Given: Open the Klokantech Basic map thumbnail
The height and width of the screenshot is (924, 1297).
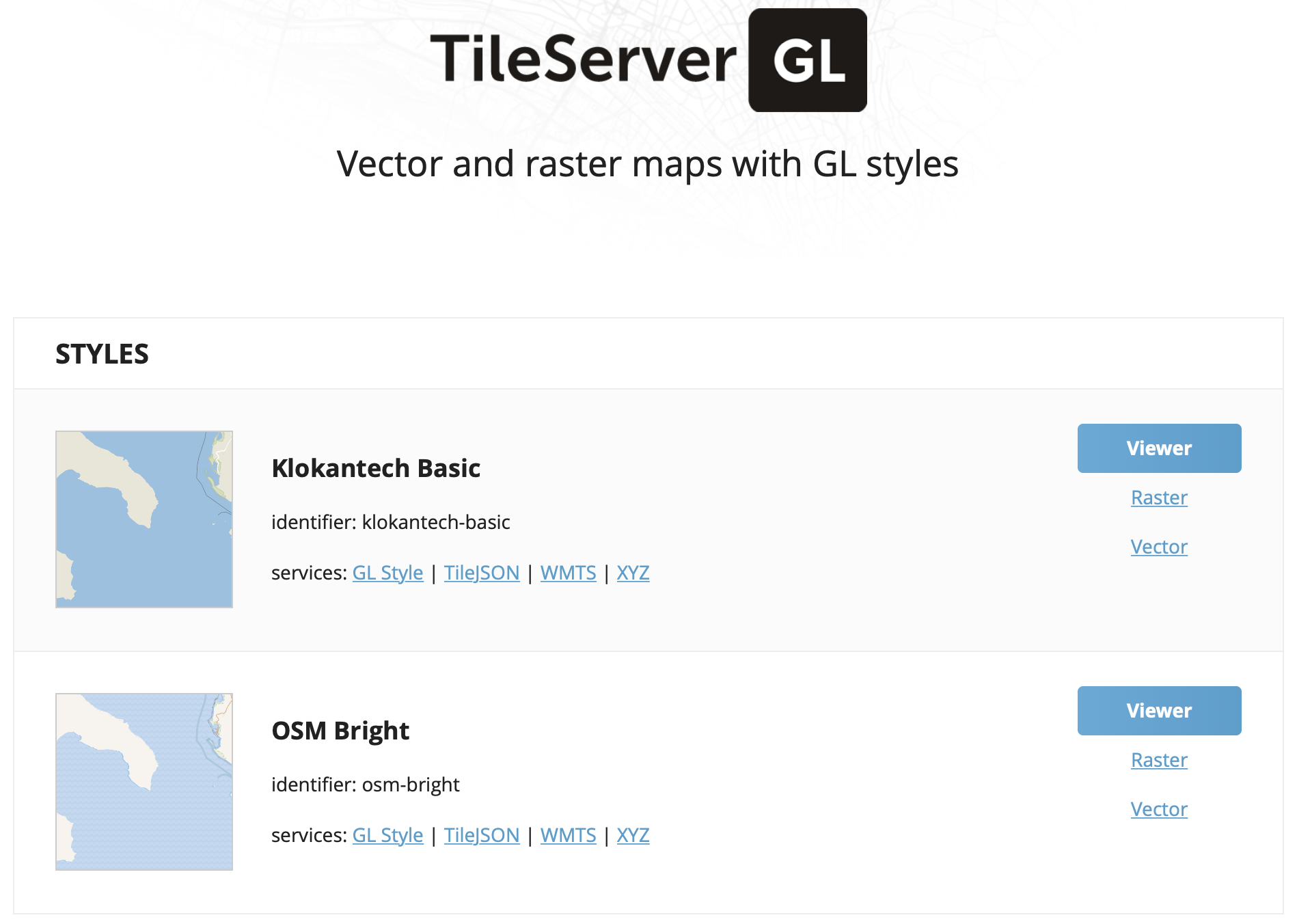Looking at the screenshot, I should click(x=144, y=519).
